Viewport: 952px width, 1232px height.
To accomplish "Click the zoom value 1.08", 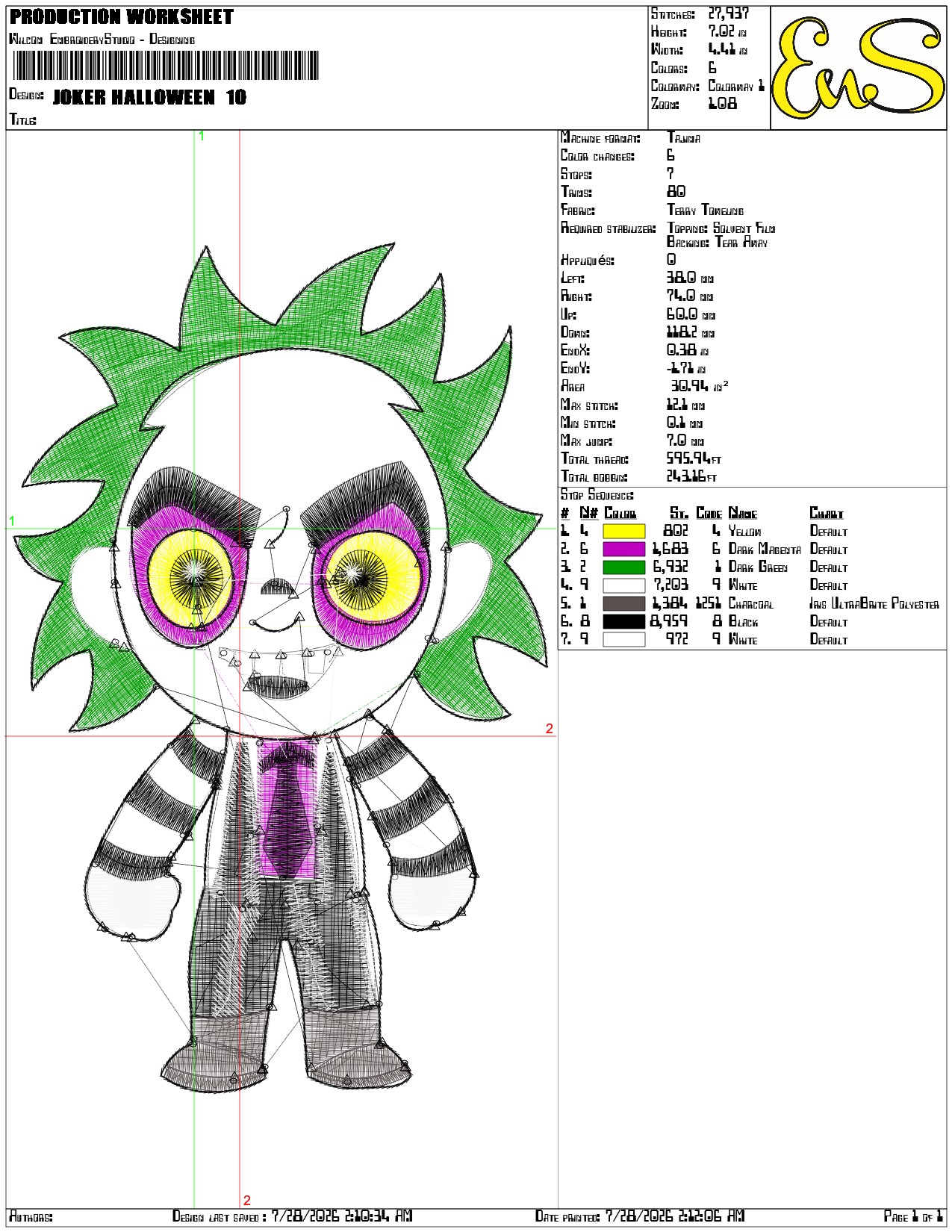I will click(722, 104).
